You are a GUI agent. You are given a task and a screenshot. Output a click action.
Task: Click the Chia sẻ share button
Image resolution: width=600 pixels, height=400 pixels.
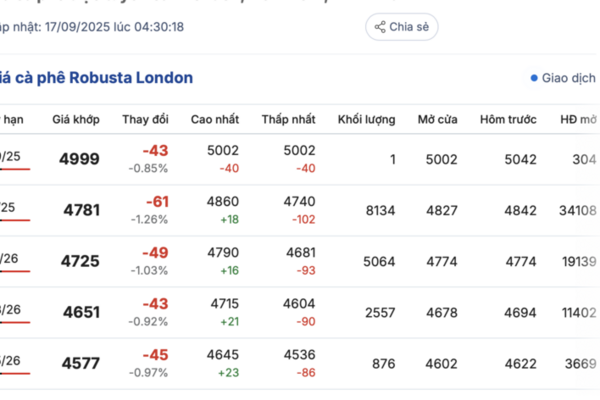click(401, 27)
